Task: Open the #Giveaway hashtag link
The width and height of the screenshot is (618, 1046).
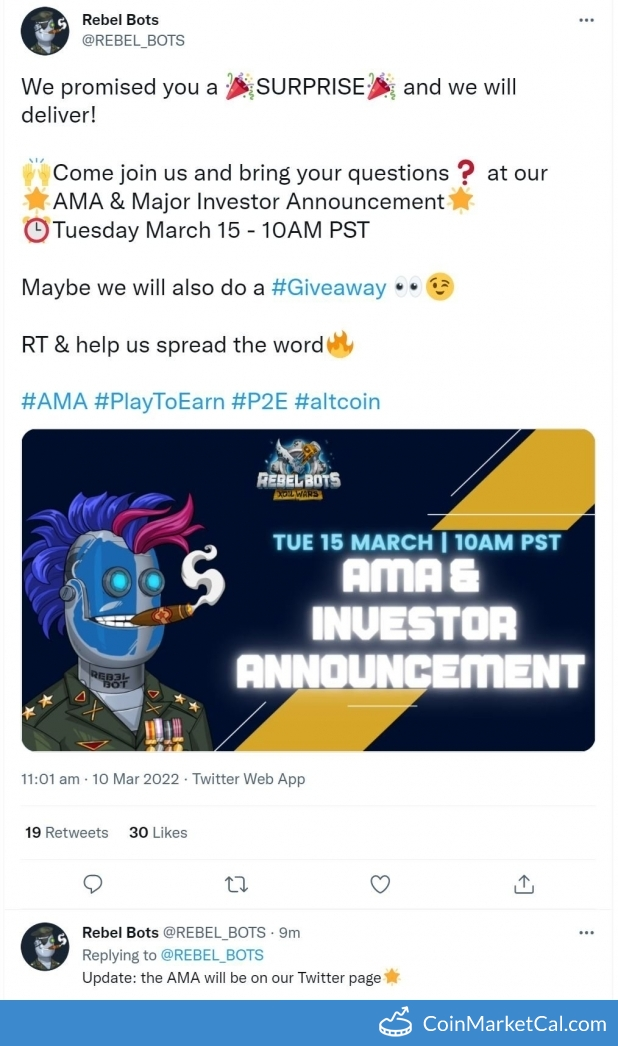Action: [328, 287]
